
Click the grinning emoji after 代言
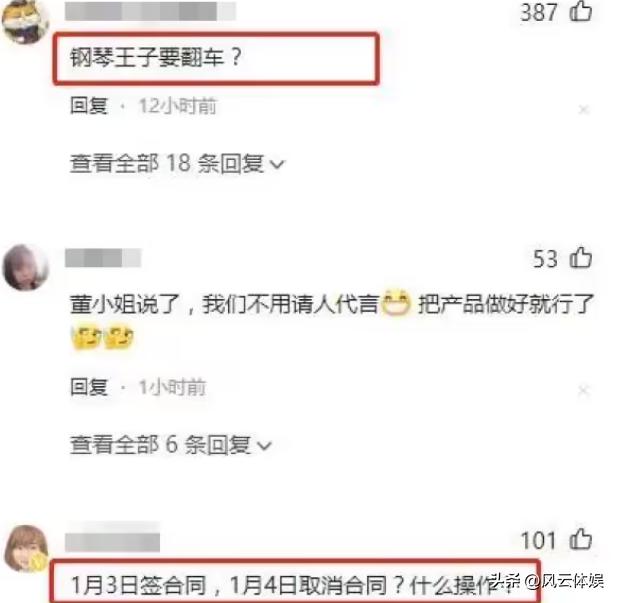tap(396, 303)
